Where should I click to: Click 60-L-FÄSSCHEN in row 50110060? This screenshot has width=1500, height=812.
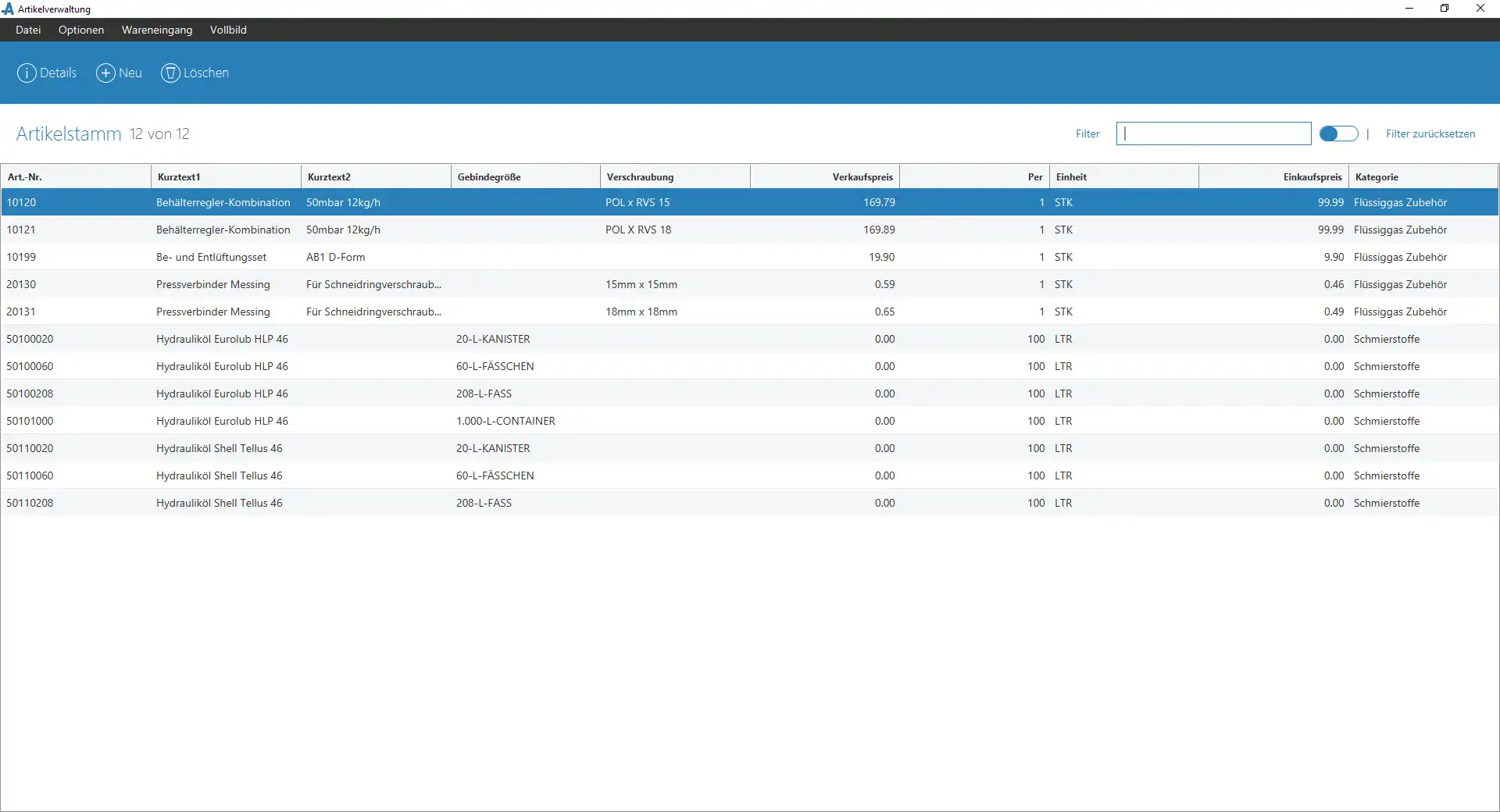coord(495,475)
